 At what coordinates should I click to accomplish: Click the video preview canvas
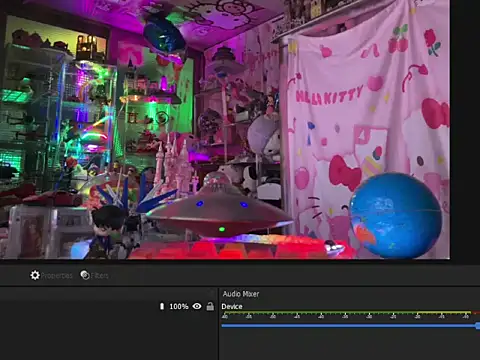pos(225,129)
